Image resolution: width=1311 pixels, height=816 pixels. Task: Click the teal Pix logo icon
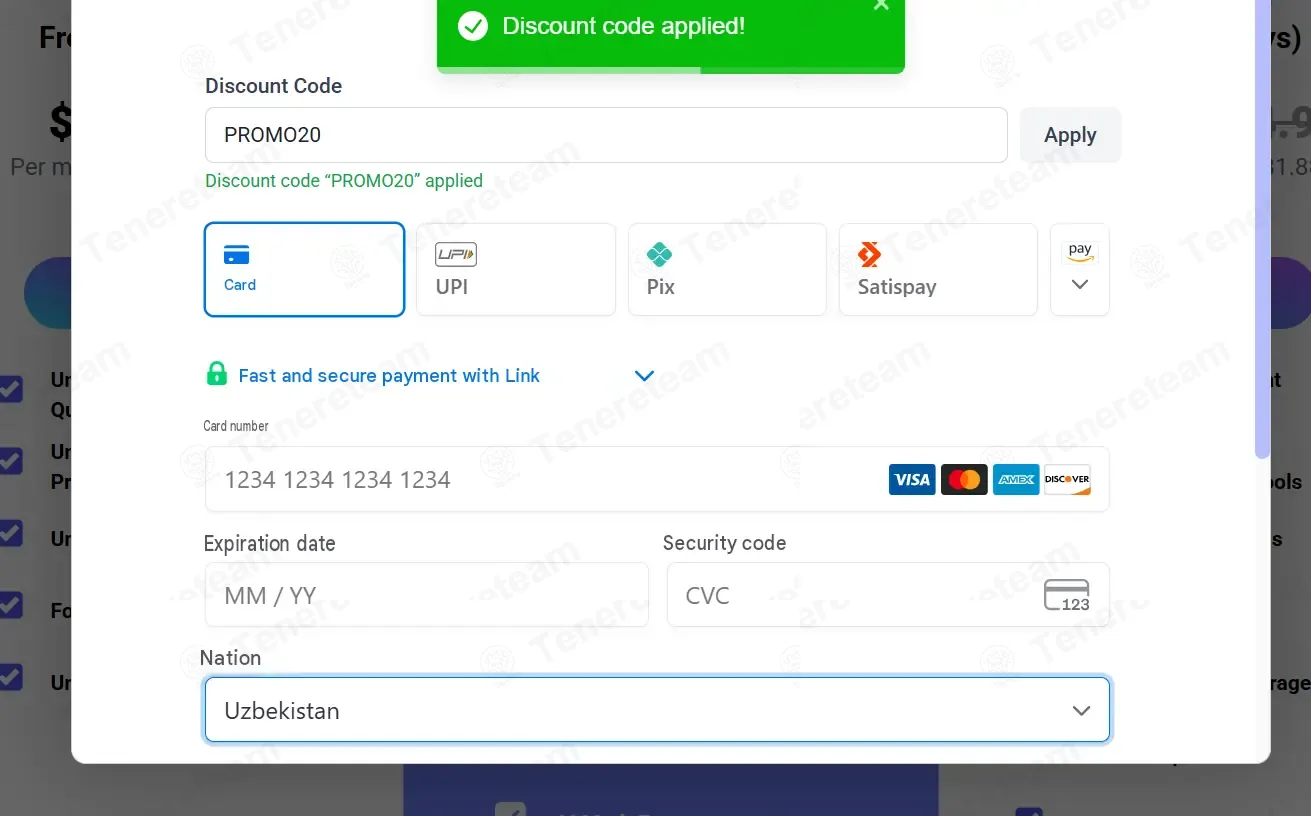(x=659, y=255)
